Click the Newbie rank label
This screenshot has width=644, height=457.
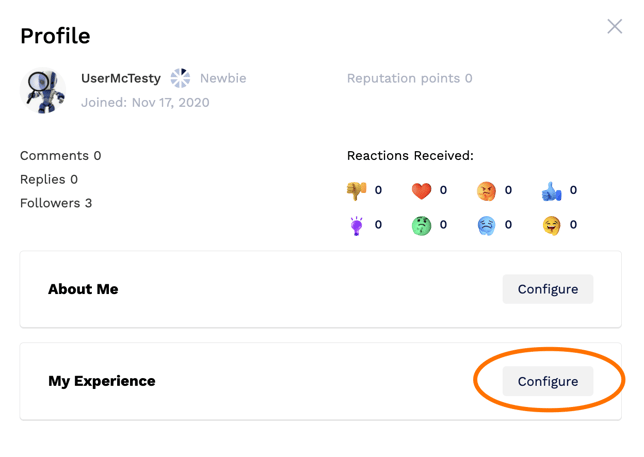[x=223, y=78]
